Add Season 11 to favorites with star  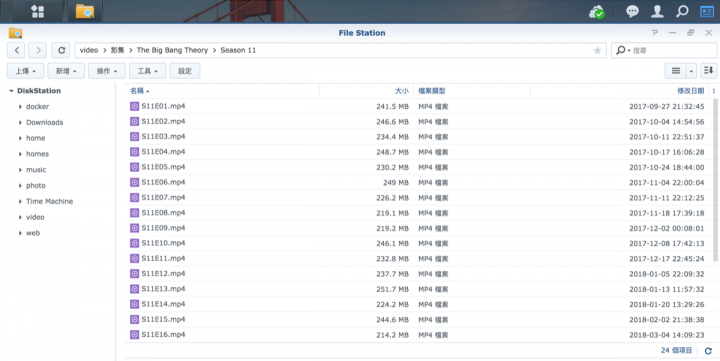[597, 51]
